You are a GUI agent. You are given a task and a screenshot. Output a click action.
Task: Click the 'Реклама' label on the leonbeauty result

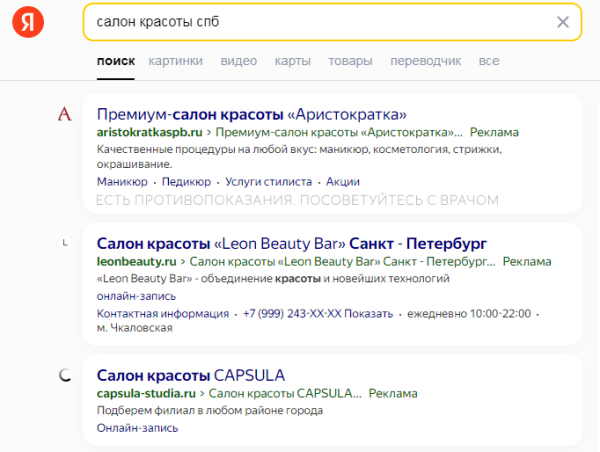point(527,261)
